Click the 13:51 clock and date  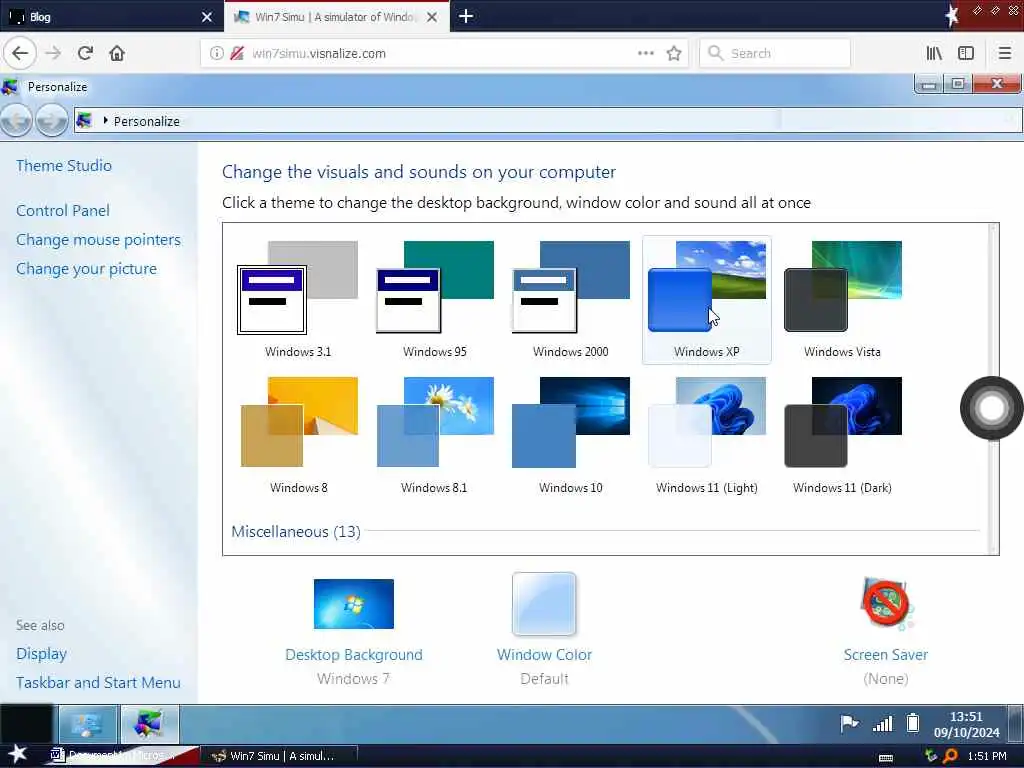[967, 724]
